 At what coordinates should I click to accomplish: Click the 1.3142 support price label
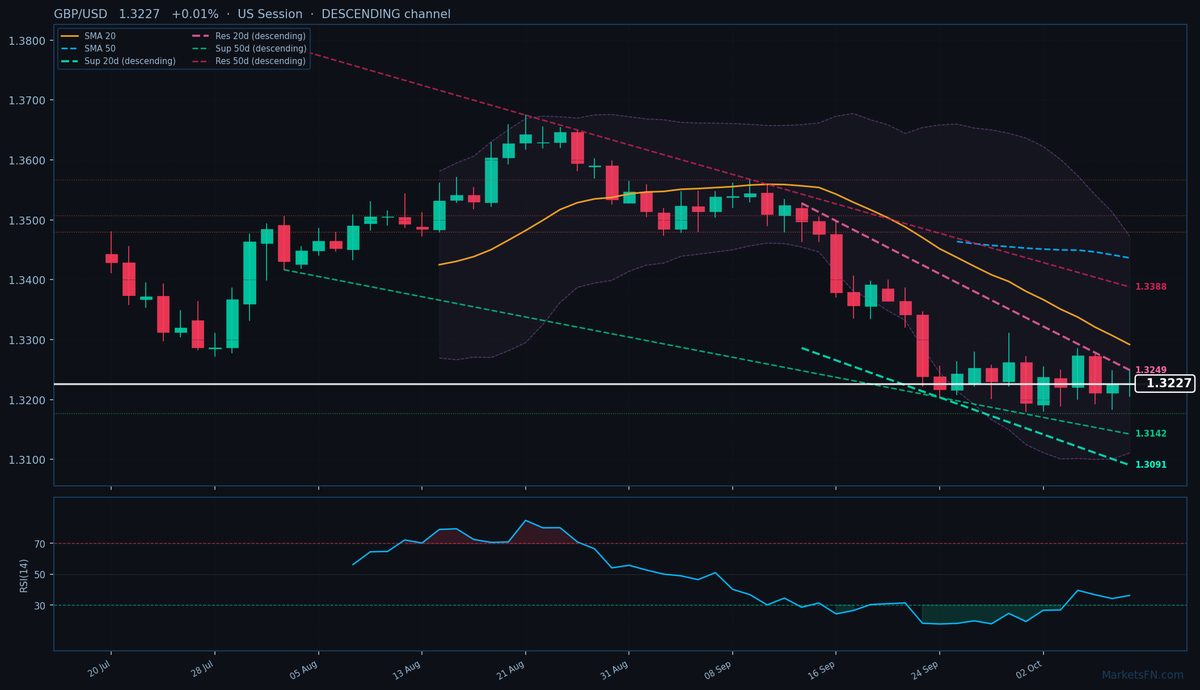pos(1151,434)
